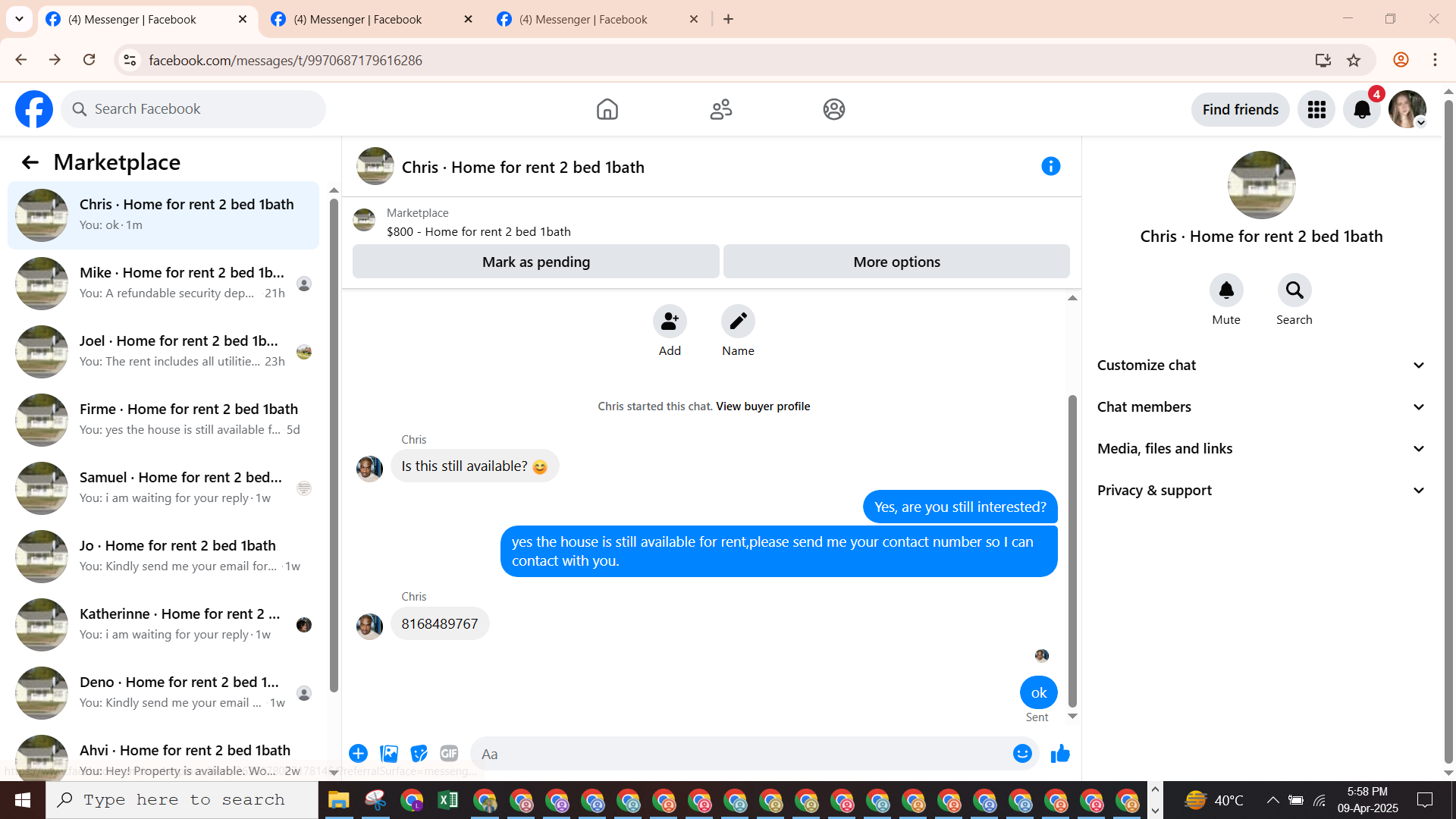Send a thumbs-up like
The image size is (1456, 819).
1060,754
